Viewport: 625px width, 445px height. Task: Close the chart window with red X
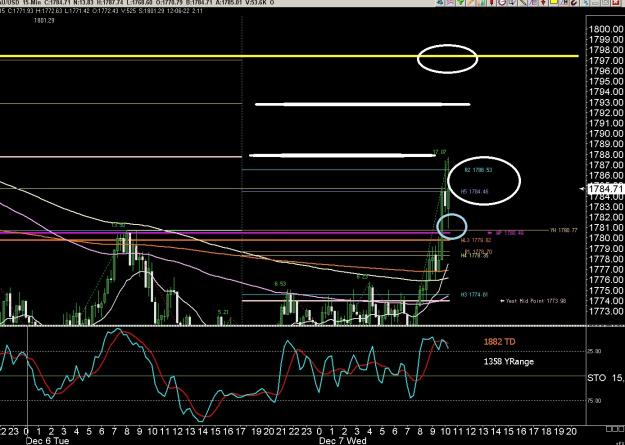(x=615, y=2)
